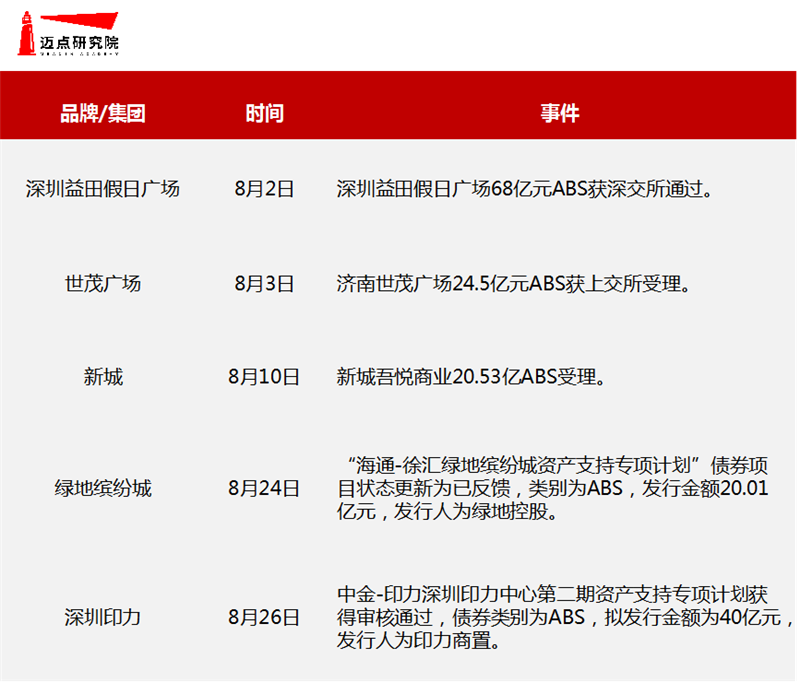Click the red lighthouse logo icon
The image size is (800, 682).
click(x=29, y=34)
